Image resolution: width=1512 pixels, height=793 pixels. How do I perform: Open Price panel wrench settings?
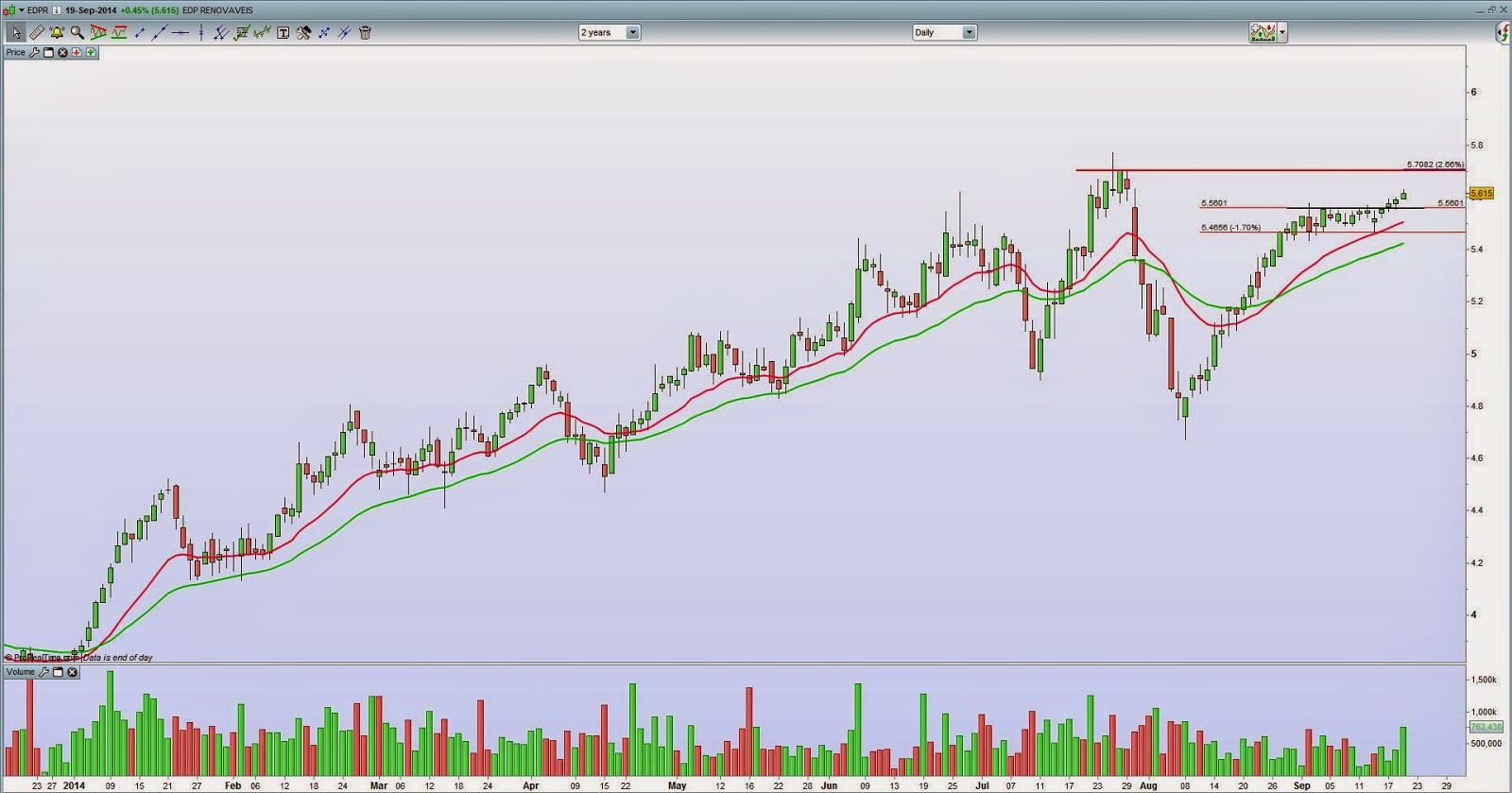click(34, 52)
